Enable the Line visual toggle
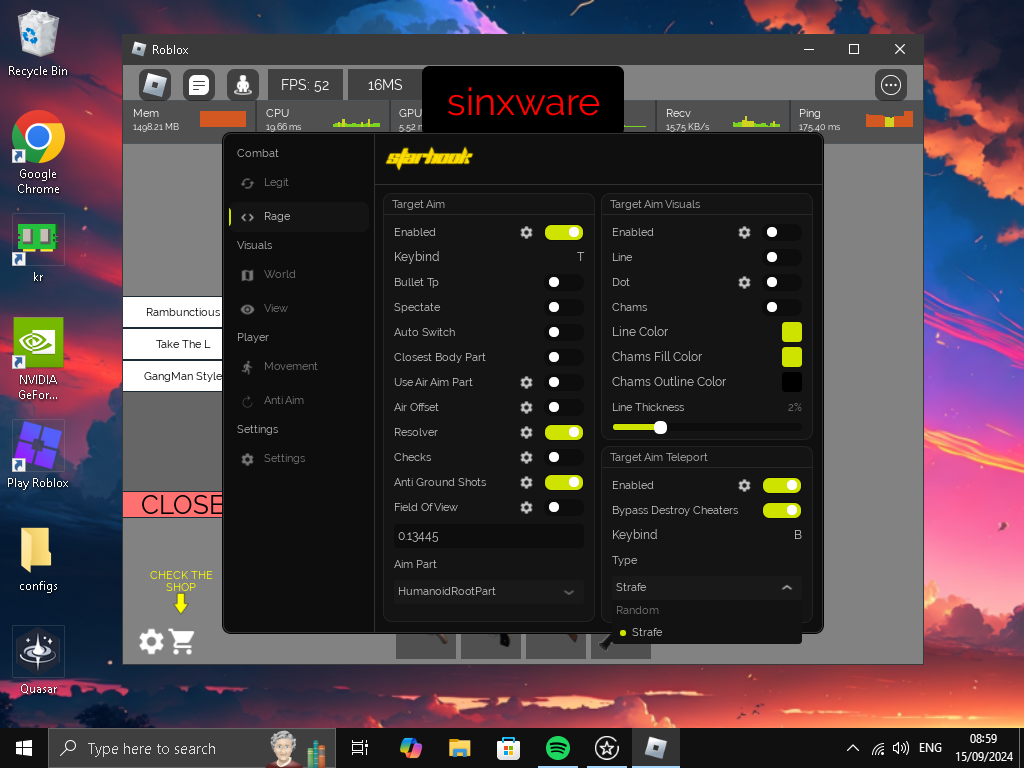This screenshot has width=1024, height=768. pyautogui.click(x=782, y=257)
